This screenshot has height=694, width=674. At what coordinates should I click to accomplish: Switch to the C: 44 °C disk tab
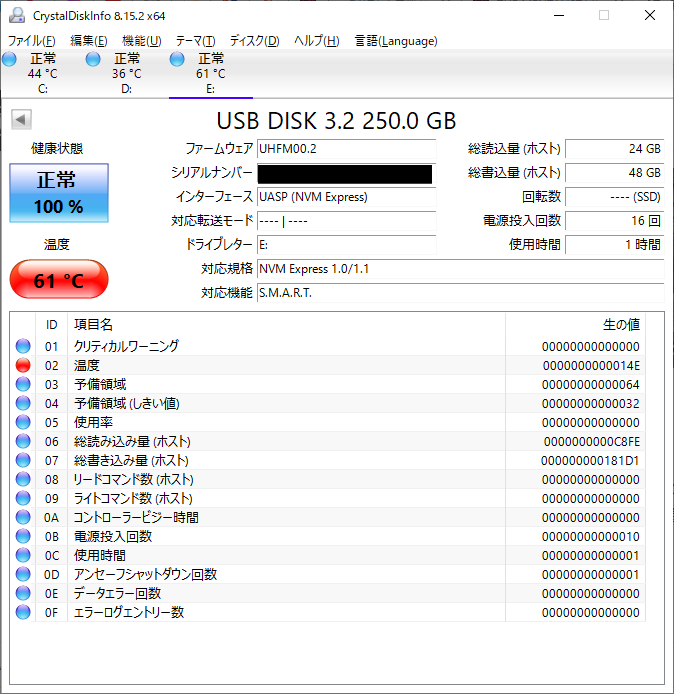(x=43, y=73)
